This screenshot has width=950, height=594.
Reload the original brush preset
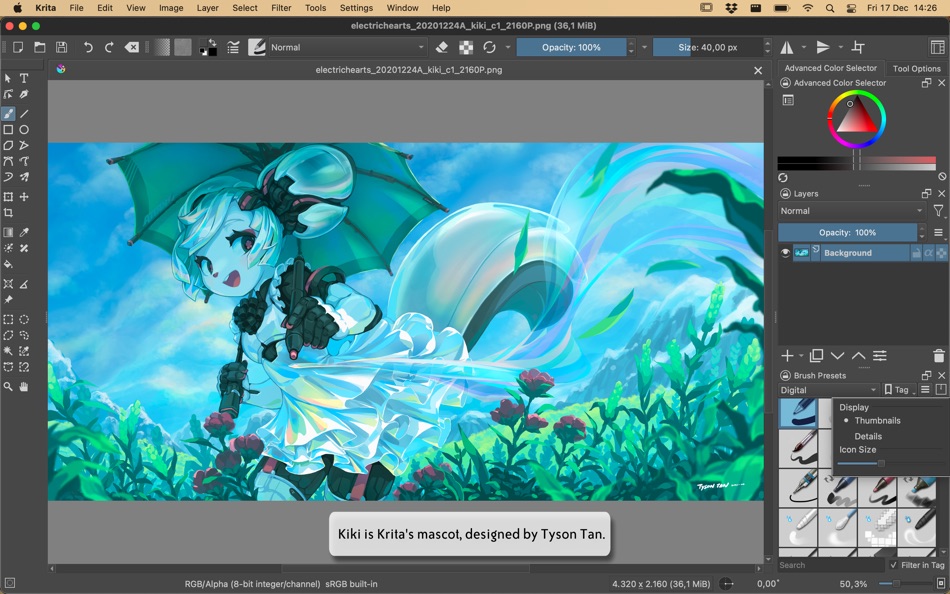tap(490, 47)
